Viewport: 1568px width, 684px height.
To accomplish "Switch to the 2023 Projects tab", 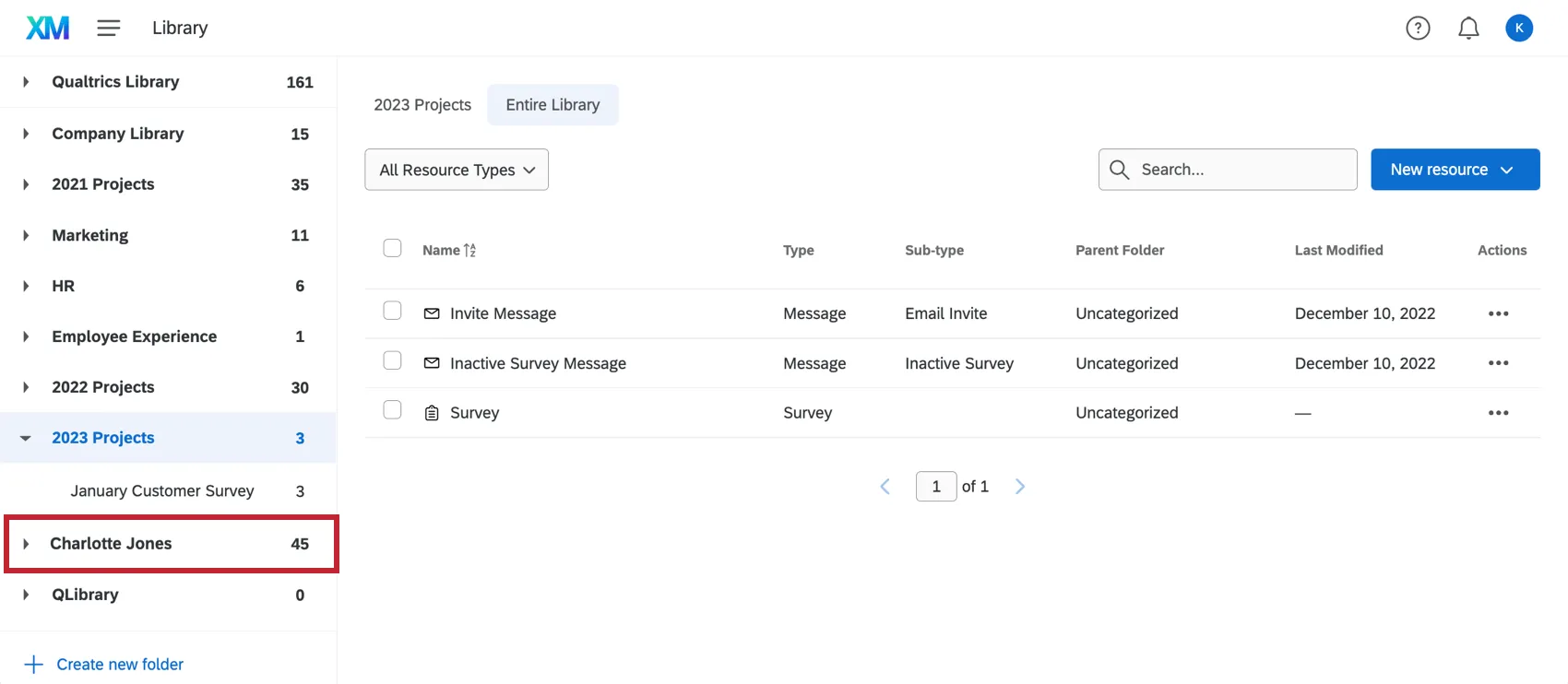I will click(x=422, y=105).
